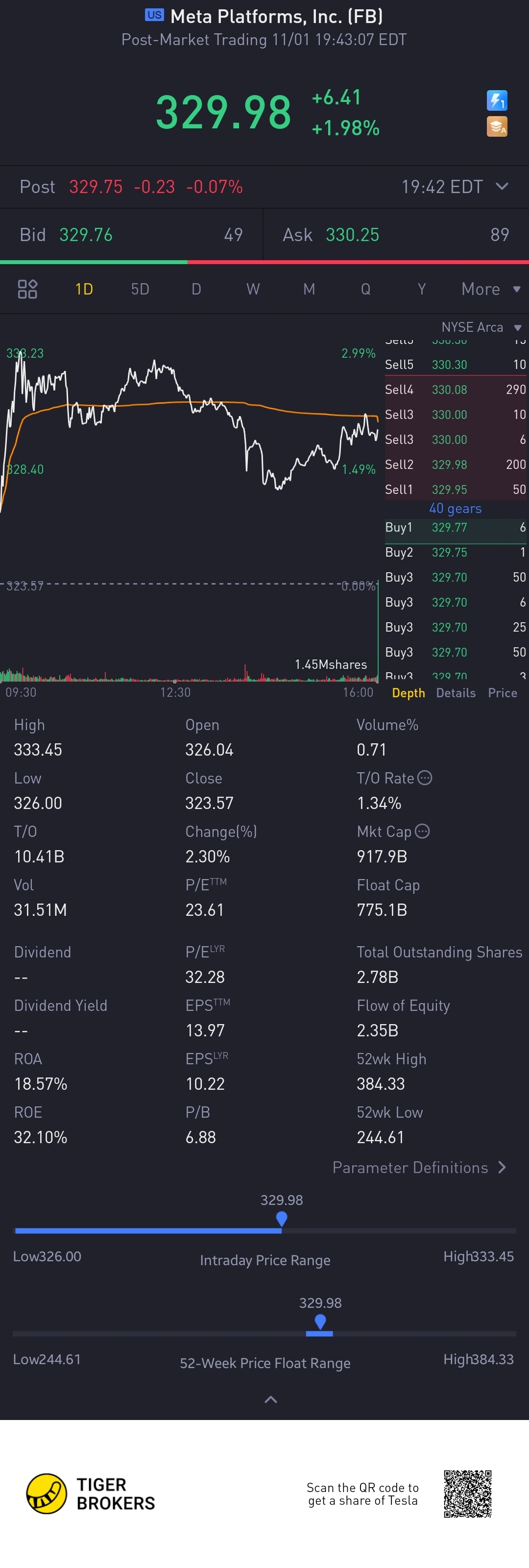The width and height of the screenshot is (529, 1568).
Task: Tap the Ask 330.25 quote
Action: point(396,235)
